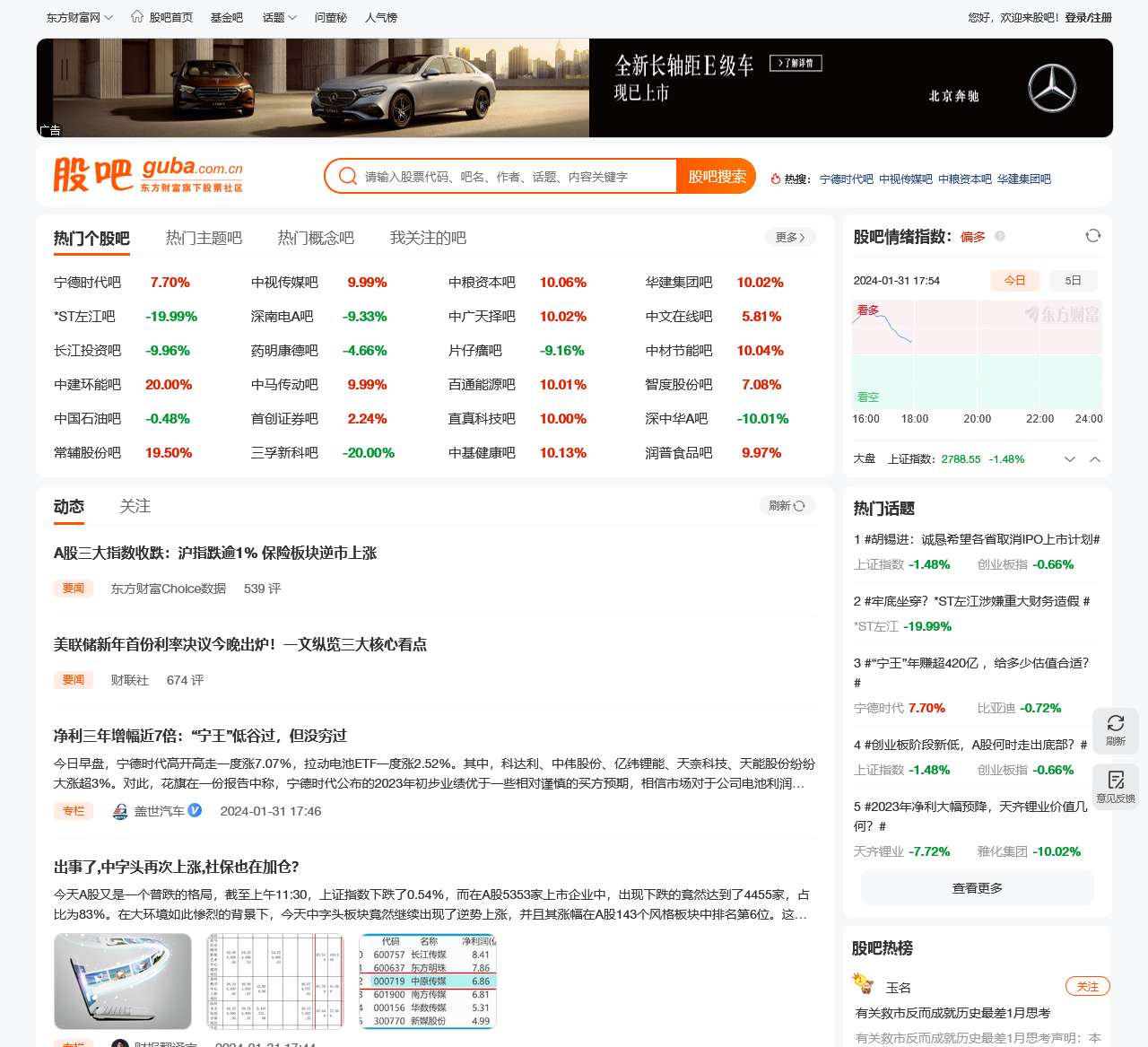The height and width of the screenshot is (1047, 1148).
Task: Click the stock code table thumbnail
Action: coord(428,981)
